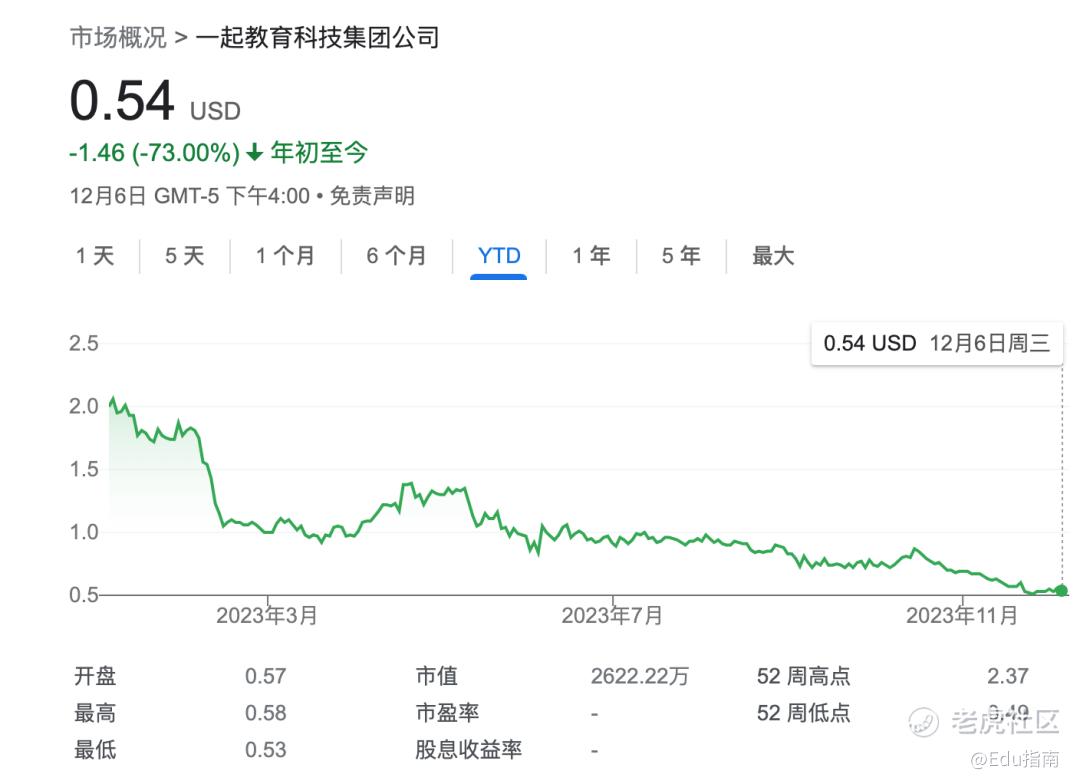Click the 52 周高点 value 2.37
The width and height of the screenshot is (1080, 784).
point(1008,677)
